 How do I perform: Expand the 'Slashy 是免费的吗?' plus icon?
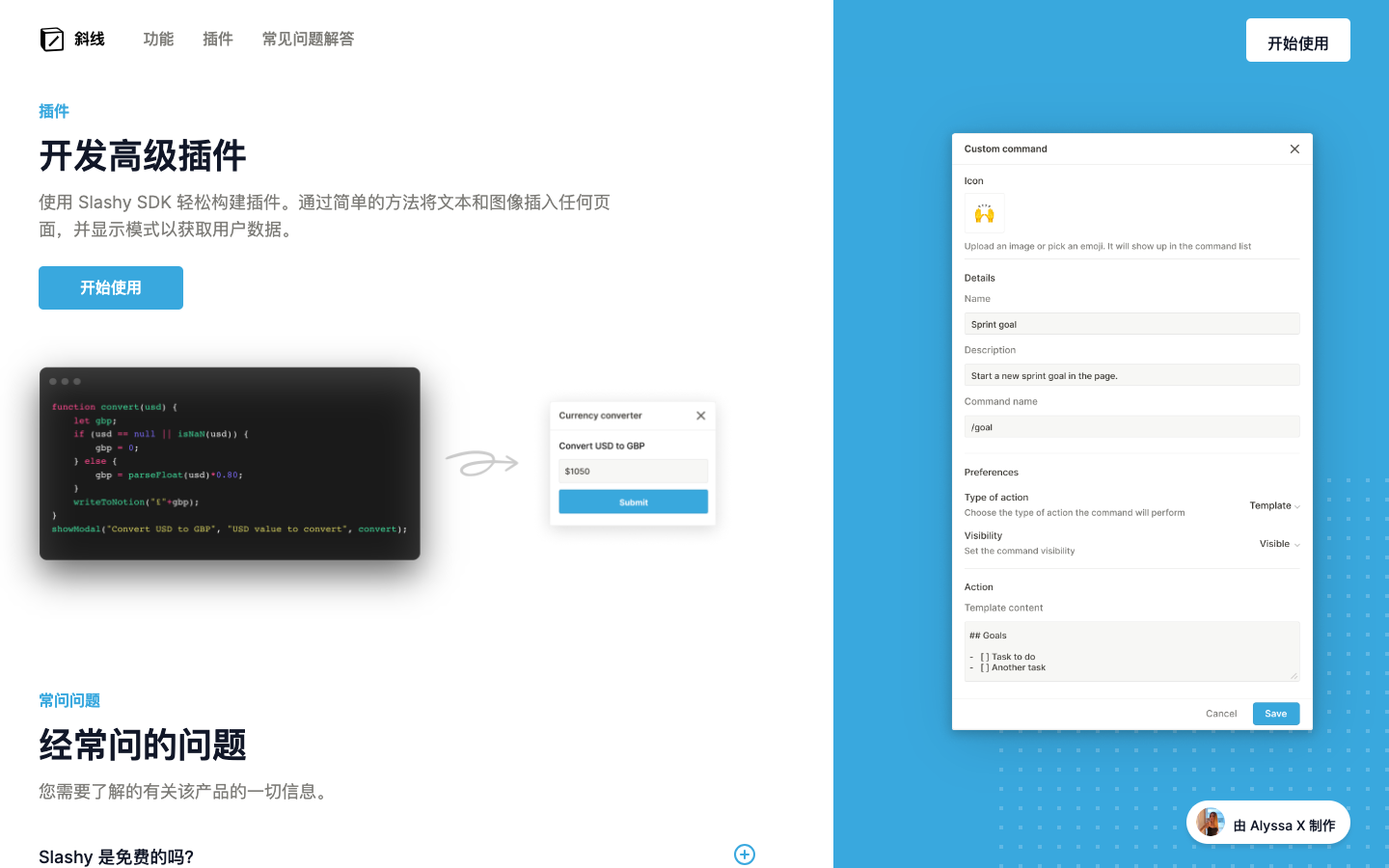(x=744, y=854)
